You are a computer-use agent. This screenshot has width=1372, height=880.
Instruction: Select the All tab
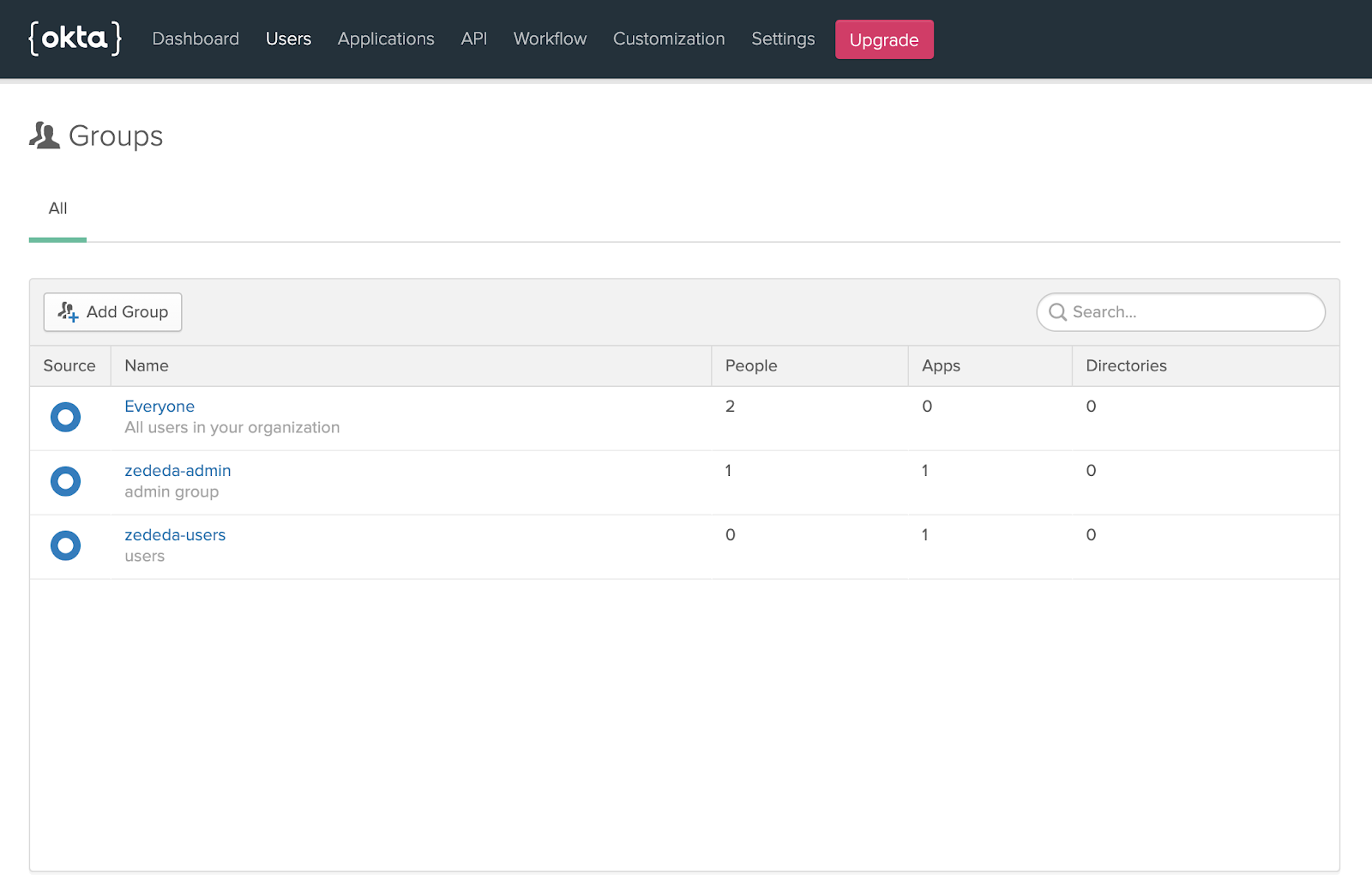point(57,208)
